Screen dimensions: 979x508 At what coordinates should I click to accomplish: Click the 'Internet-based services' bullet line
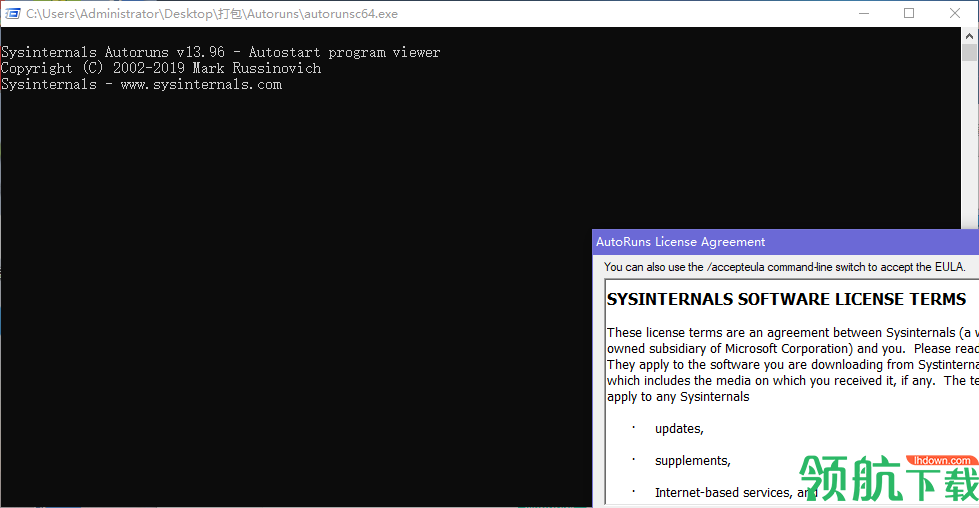click(735, 492)
